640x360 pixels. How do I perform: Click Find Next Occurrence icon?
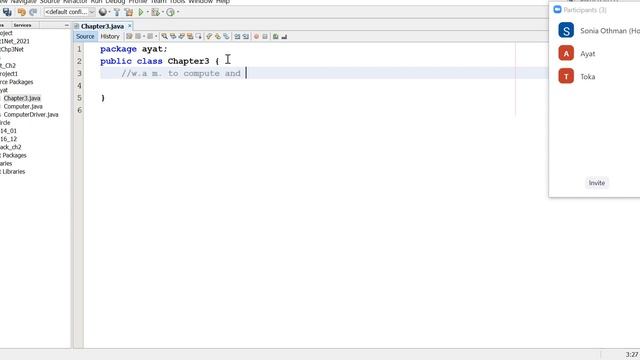click(181, 36)
